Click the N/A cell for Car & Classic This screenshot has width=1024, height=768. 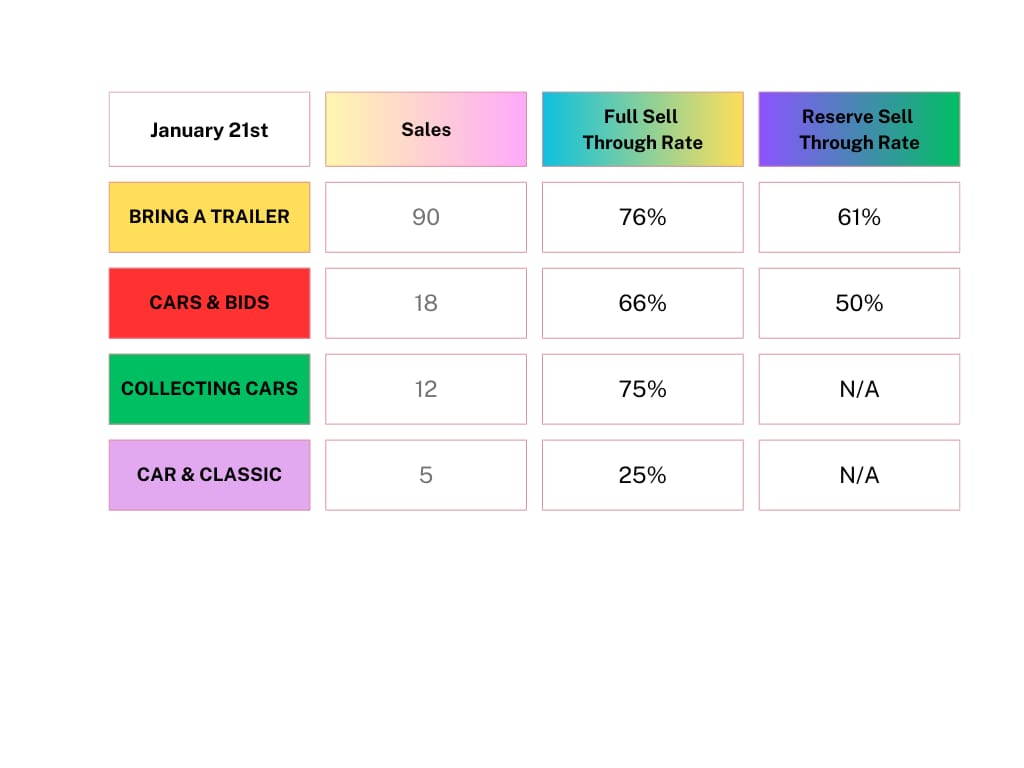pyautogui.click(x=859, y=475)
